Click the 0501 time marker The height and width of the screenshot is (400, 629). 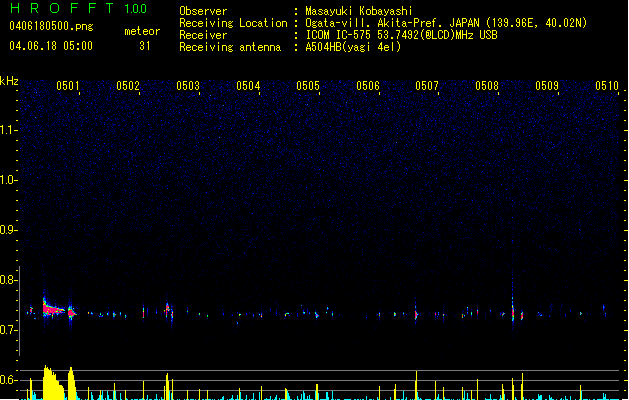[68, 86]
